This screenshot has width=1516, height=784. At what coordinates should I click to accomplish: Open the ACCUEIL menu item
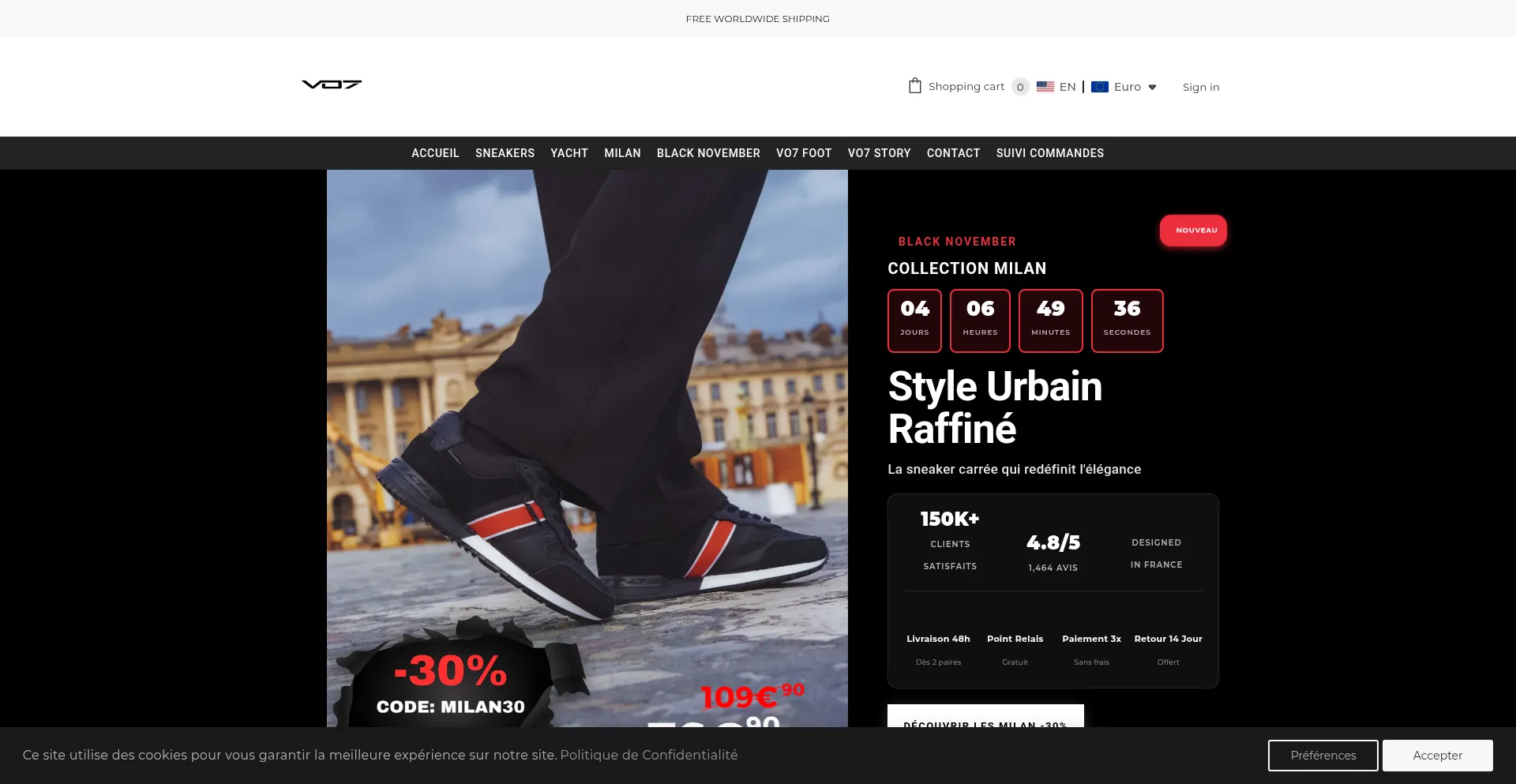click(x=435, y=153)
